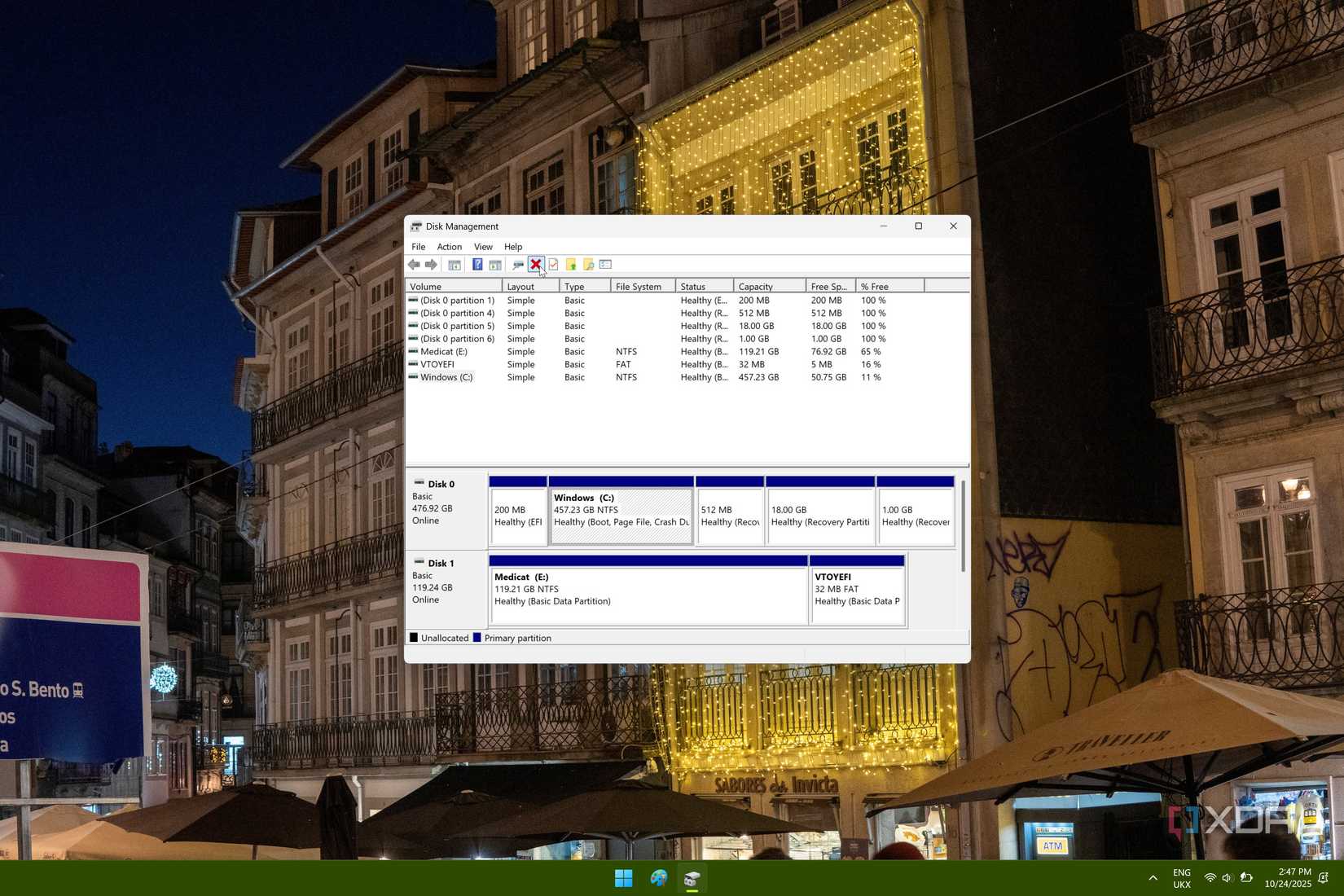
Task: Open the 2:47 PM clock and date
Action: coord(1288,878)
